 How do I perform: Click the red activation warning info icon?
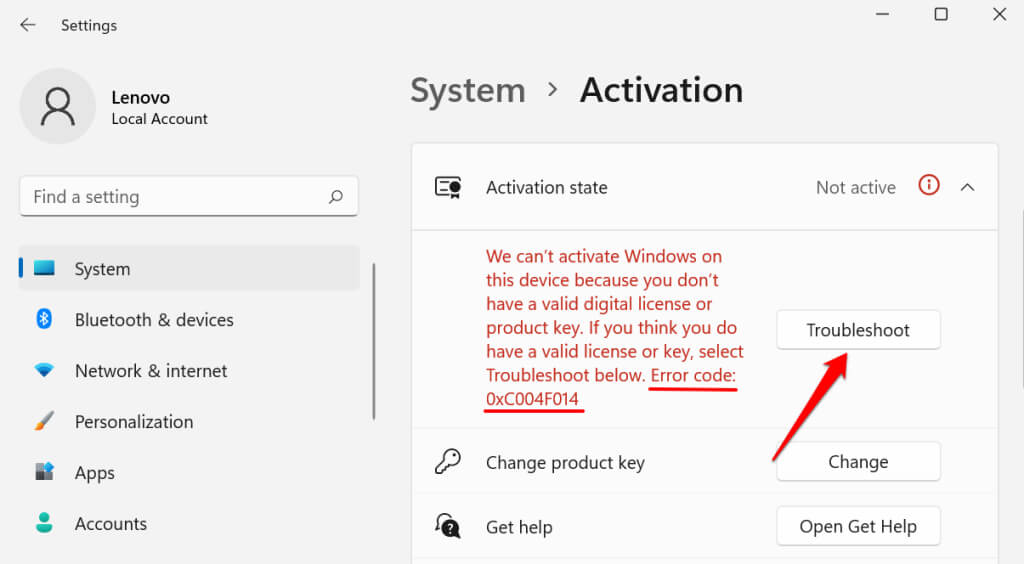click(929, 186)
